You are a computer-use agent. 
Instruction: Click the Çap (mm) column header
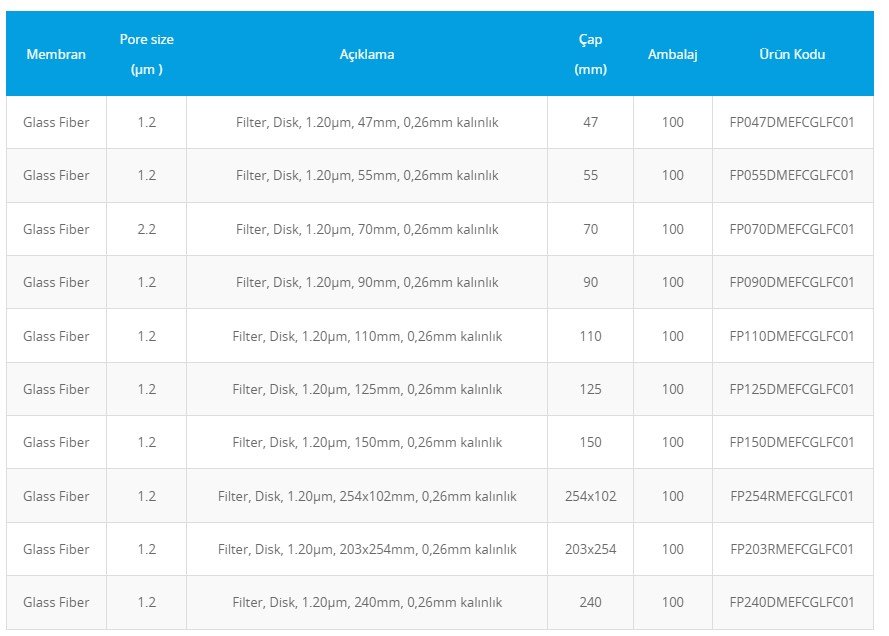(590, 54)
